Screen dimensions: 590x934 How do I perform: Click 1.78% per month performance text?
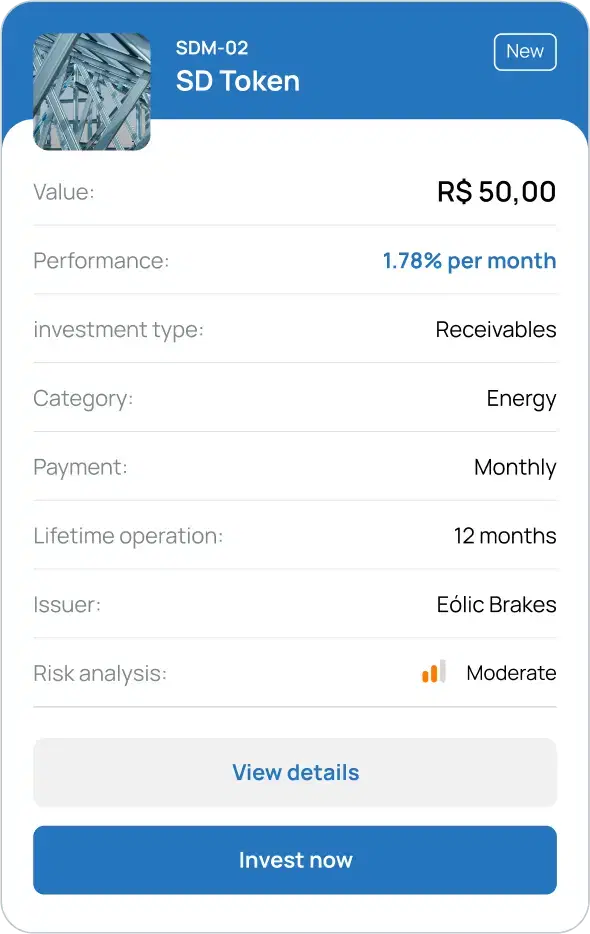click(470, 261)
